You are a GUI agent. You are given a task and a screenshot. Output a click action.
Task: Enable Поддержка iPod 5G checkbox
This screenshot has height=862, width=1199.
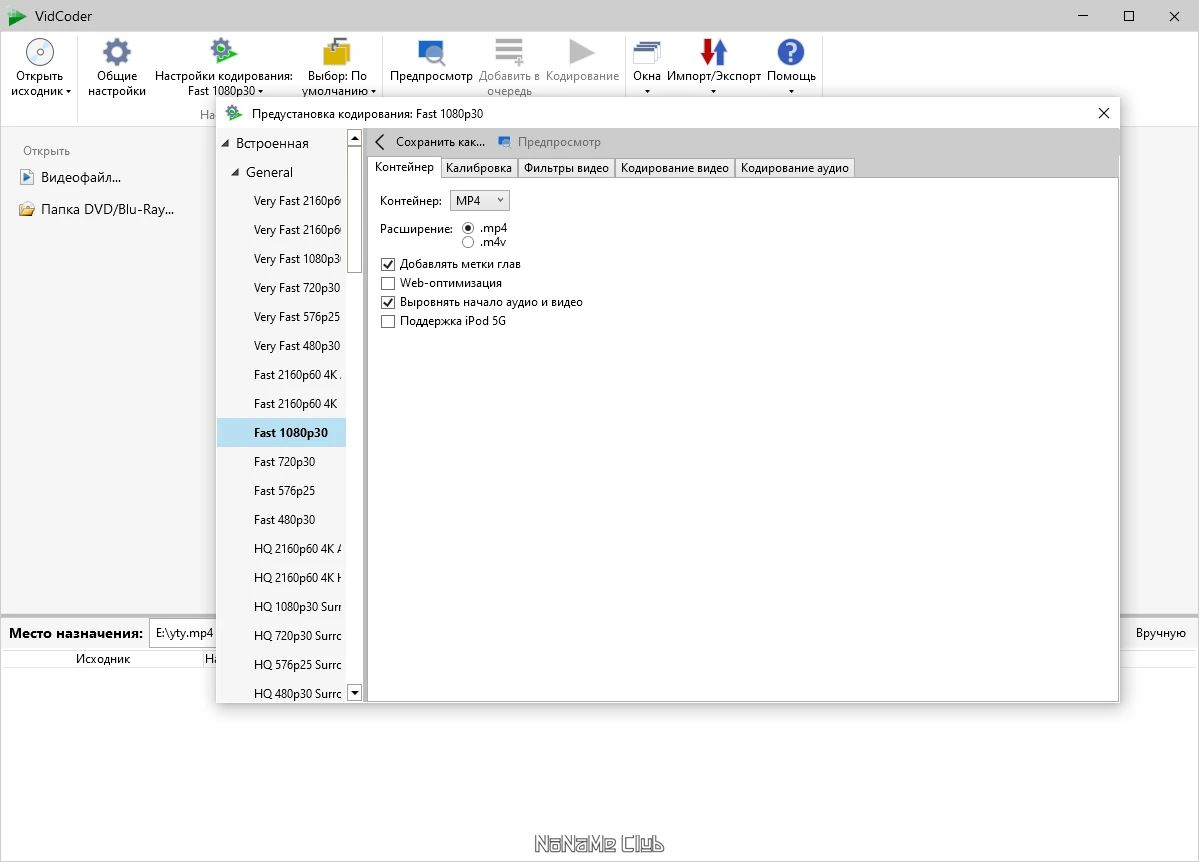click(388, 321)
